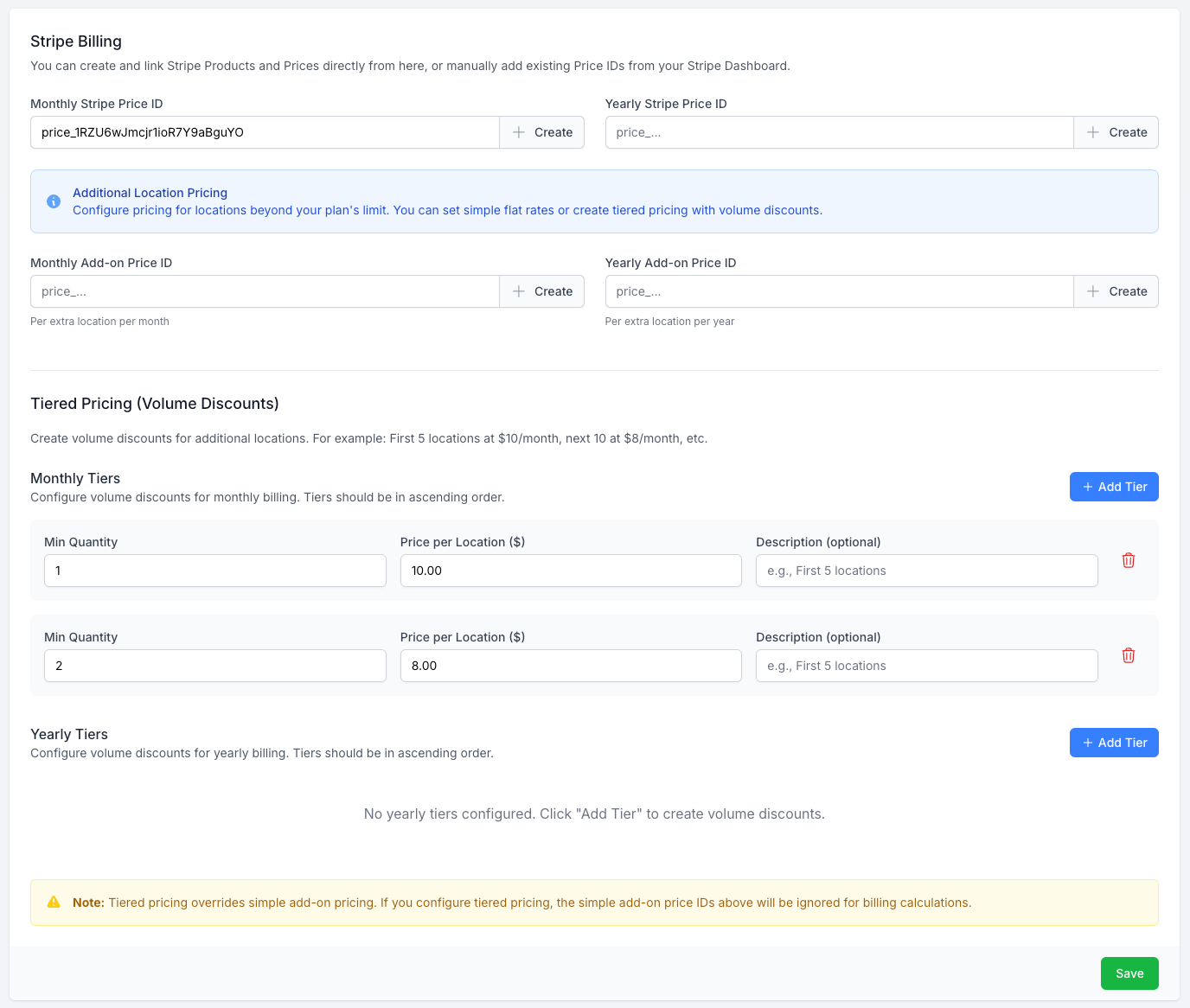Screen dimensions: 1190x1008
Task: Edit Min Quantity of the first tier
Action: click(214, 571)
